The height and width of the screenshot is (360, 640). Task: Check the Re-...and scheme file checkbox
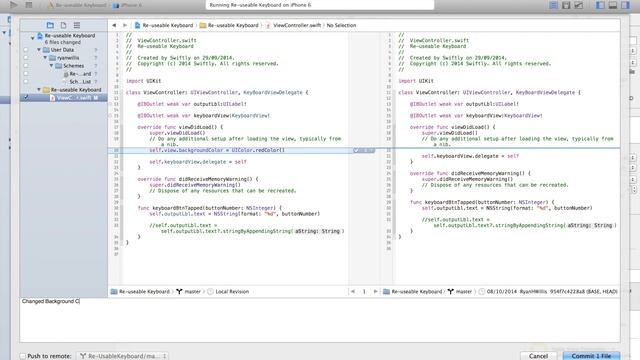(26, 74)
